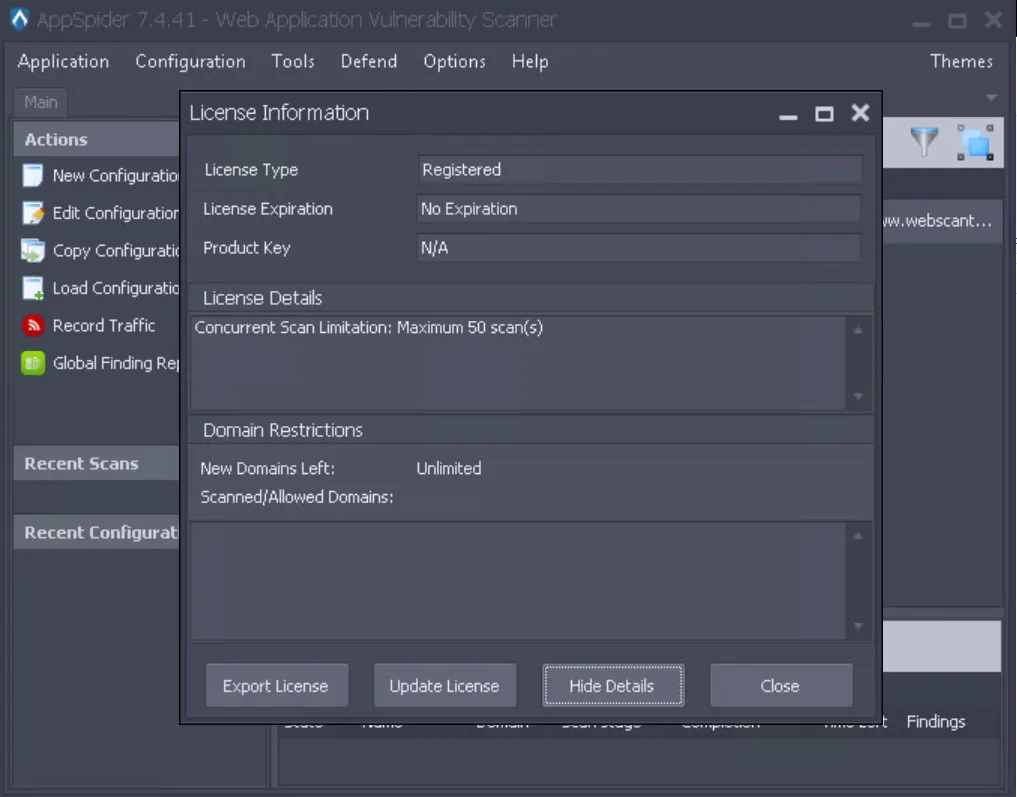The height and width of the screenshot is (797, 1017).
Task: Click the Copy Configuration icon
Action: 32,250
